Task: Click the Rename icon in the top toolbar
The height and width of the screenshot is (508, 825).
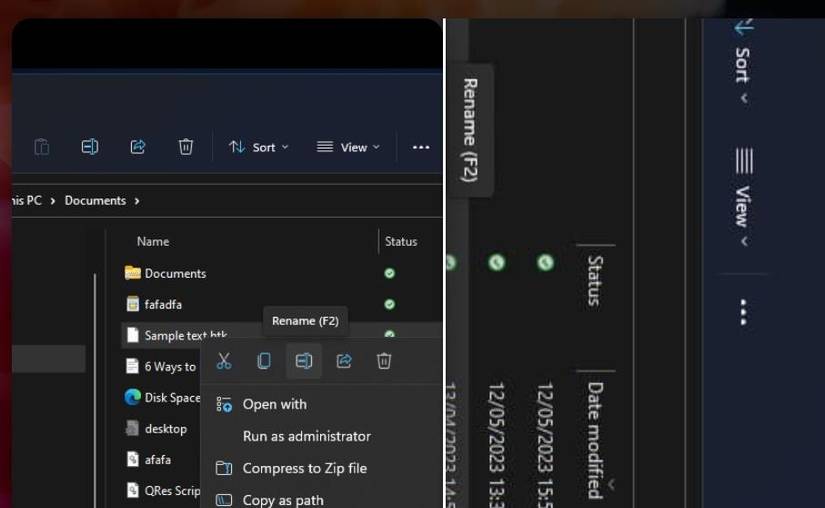Action: tap(90, 147)
